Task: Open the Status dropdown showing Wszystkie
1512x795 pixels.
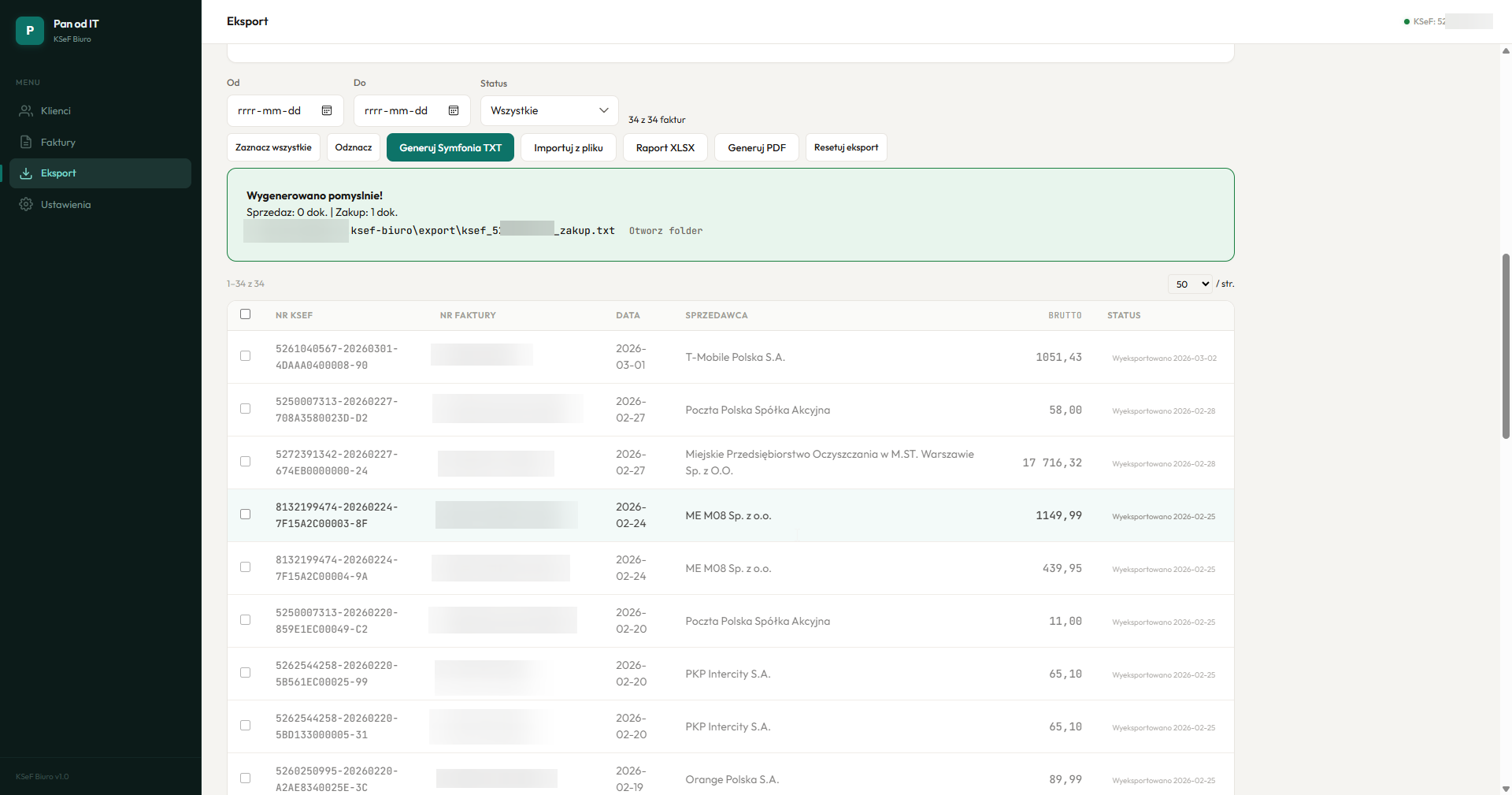Action: tap(549, 111)
